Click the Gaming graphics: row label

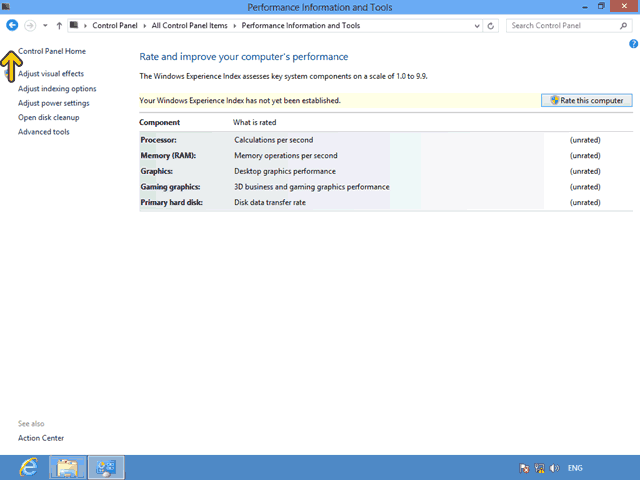point(170,187)
